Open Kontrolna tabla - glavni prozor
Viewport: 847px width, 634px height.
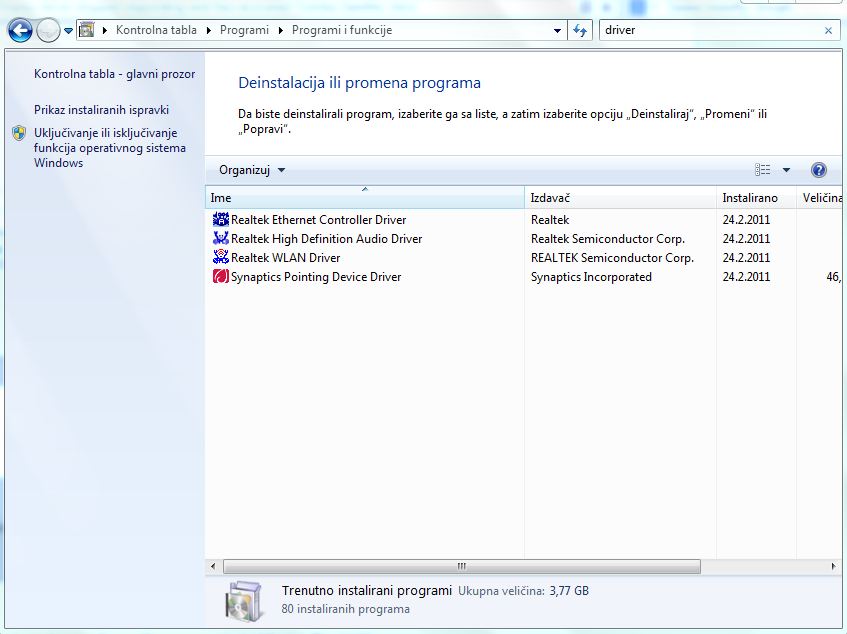click(x=115, y=74)
